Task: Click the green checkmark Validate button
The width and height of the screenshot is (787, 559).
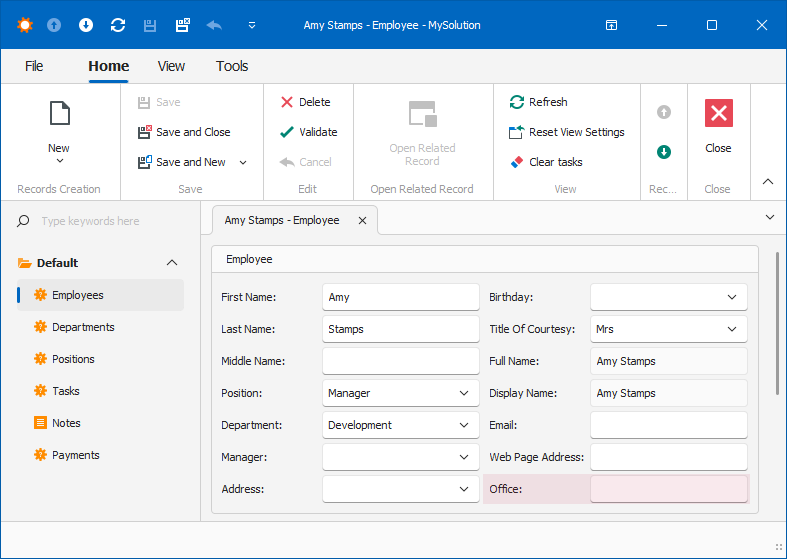Action: [x=309, y=132]
